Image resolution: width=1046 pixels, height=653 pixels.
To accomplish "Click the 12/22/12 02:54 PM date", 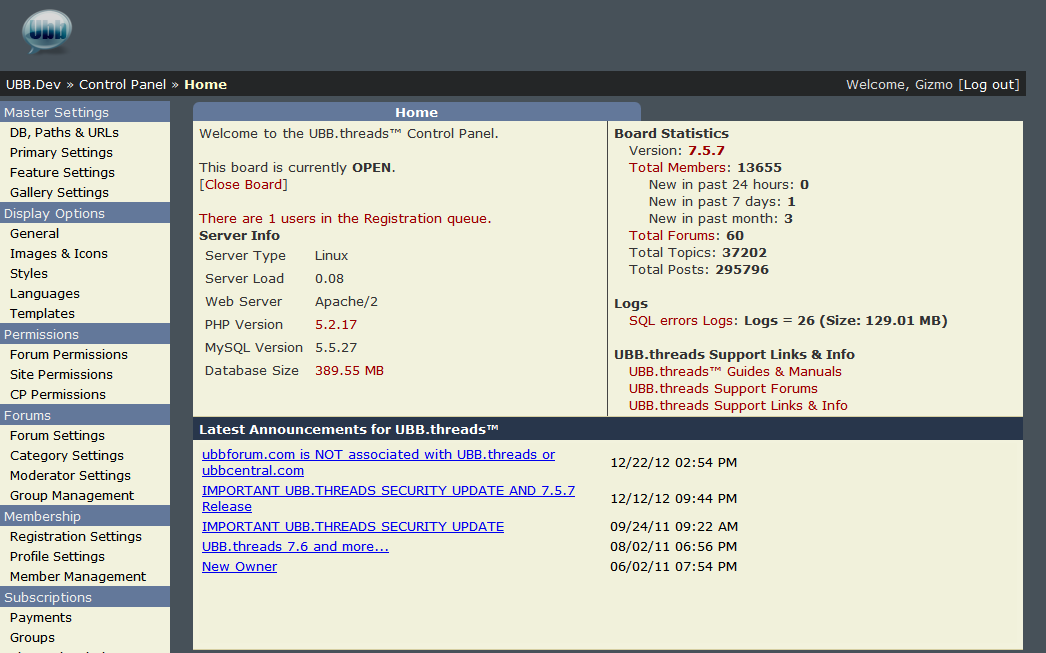I will 674,463.
